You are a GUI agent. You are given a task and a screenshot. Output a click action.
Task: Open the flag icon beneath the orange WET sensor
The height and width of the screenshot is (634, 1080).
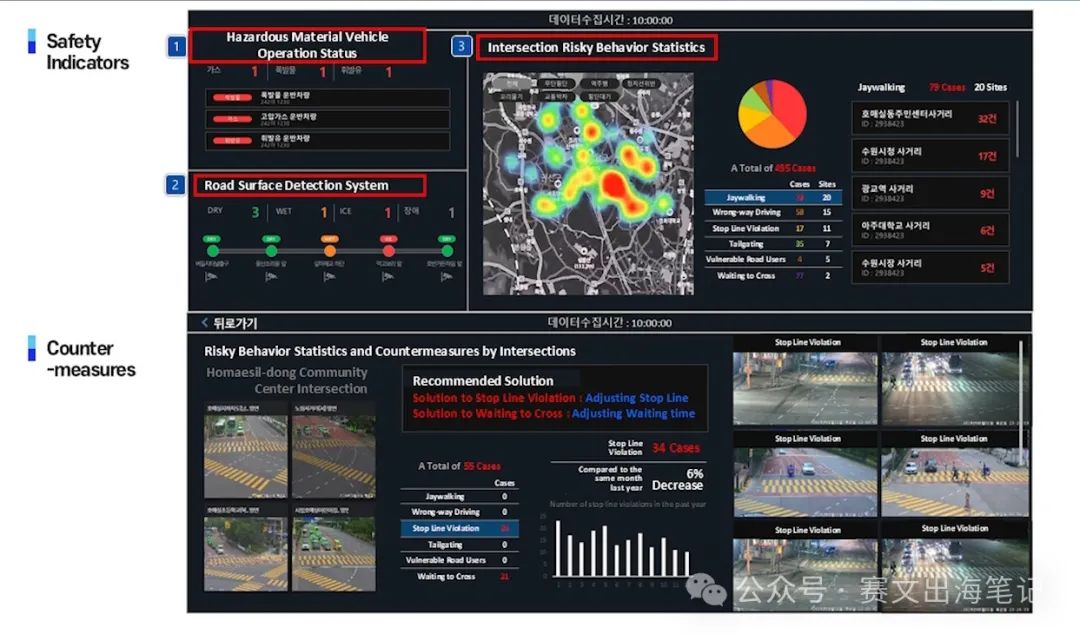[329, 276]
